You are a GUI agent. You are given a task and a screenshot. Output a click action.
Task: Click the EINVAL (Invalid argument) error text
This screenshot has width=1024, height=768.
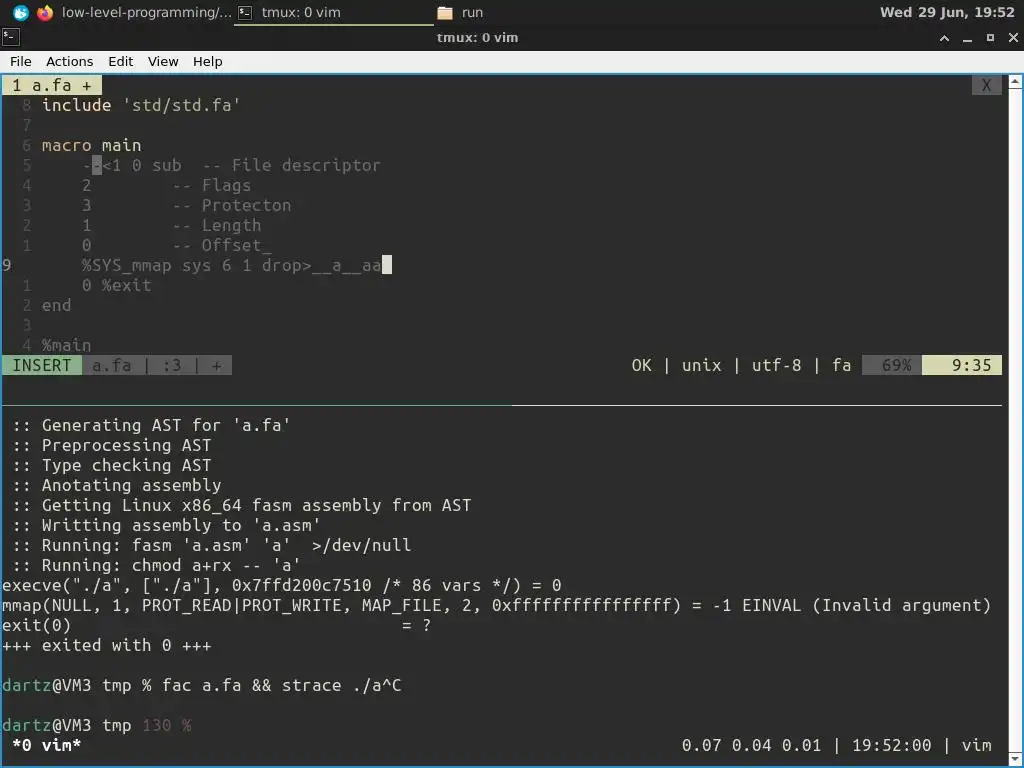click(x=866, y=605)
